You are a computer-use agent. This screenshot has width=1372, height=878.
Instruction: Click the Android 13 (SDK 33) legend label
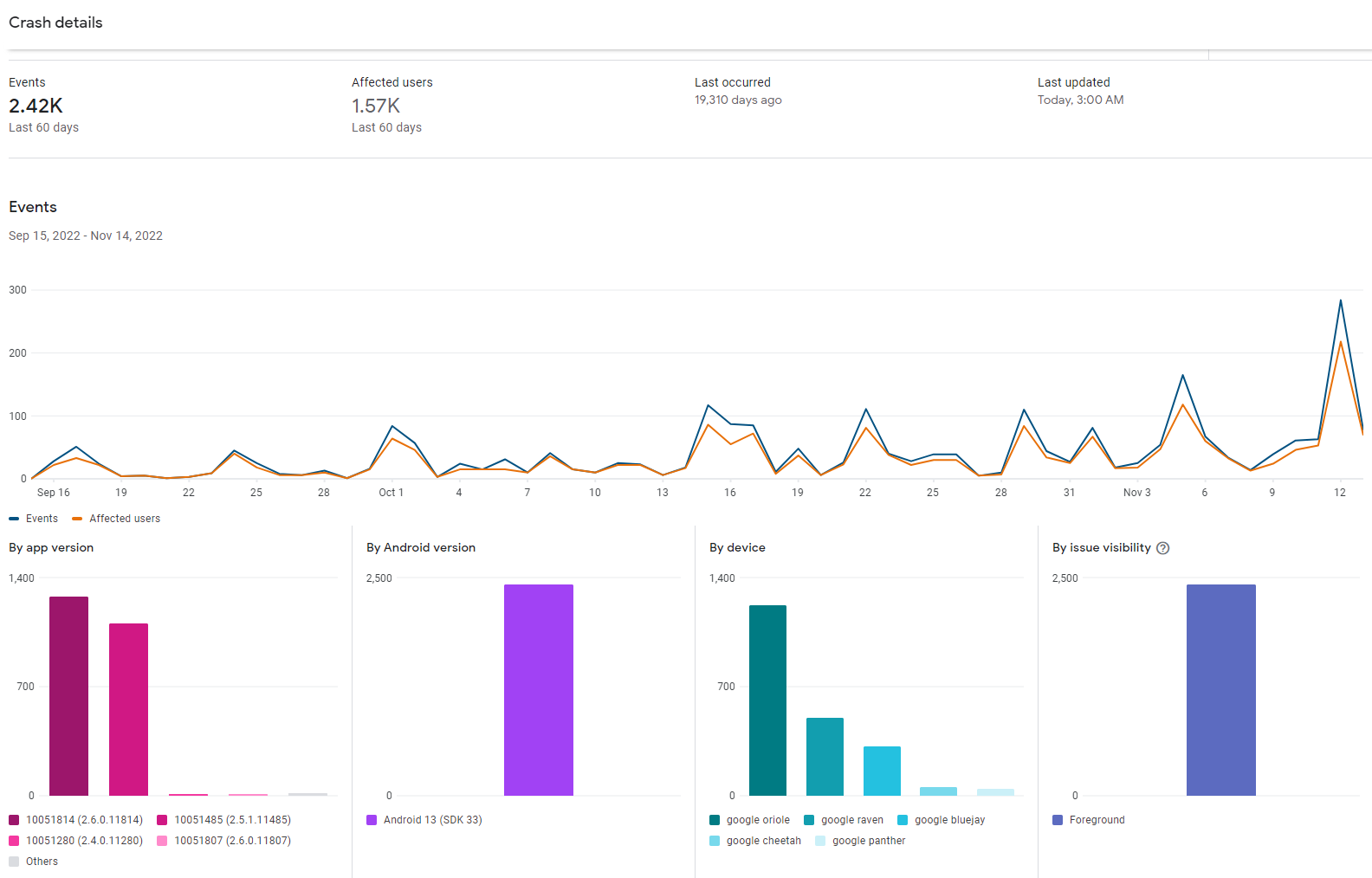coord(432,820)
